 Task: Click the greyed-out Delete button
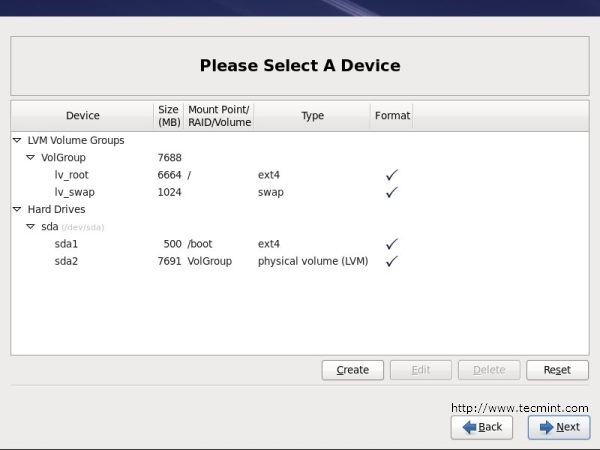click(489, 370)
